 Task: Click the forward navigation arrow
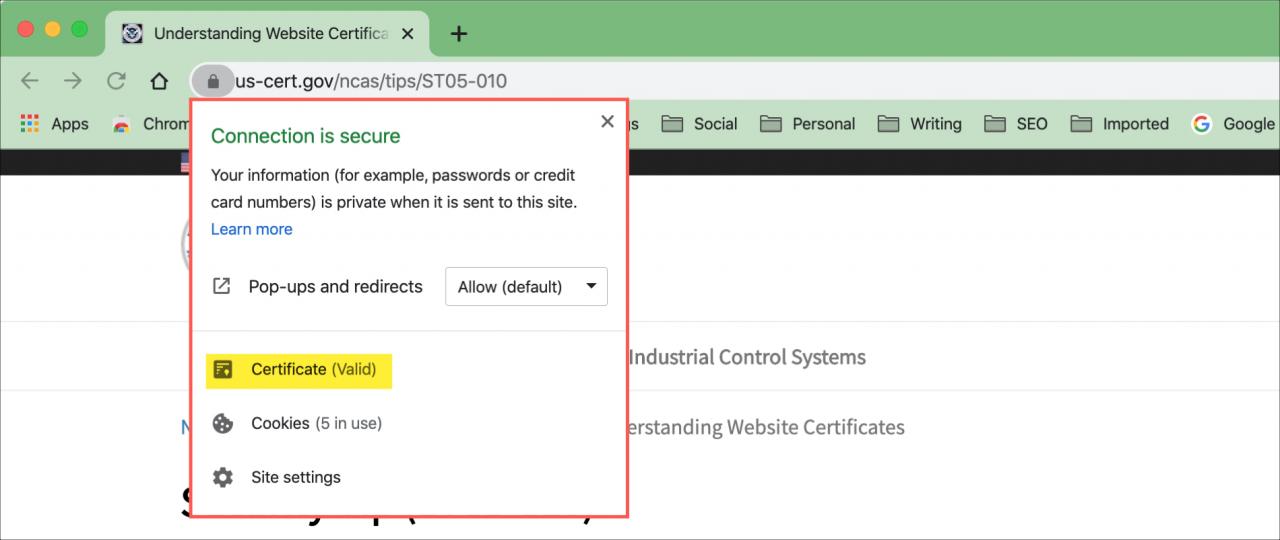click(x=73, y=81)
